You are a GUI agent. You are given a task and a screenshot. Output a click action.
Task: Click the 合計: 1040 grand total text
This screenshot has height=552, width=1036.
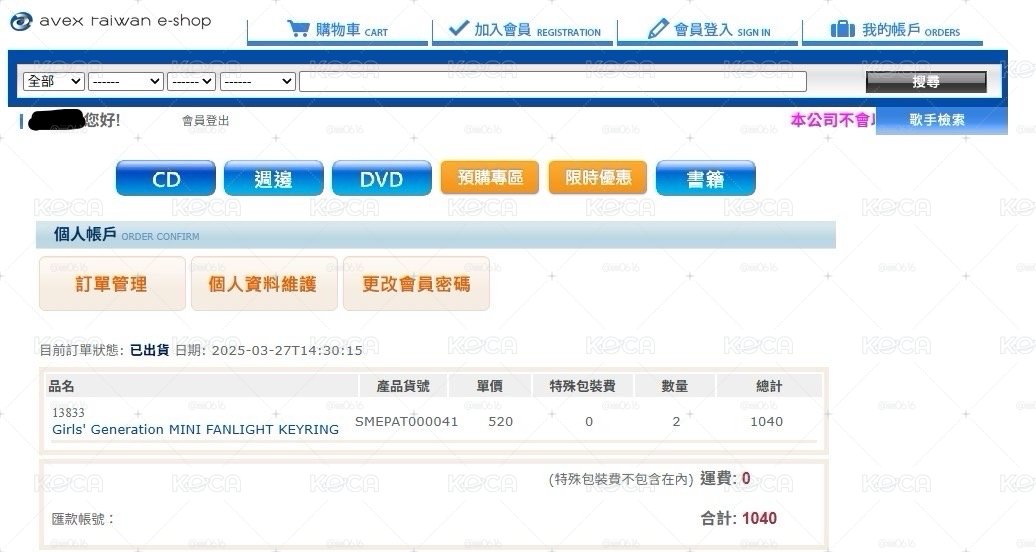click(x=739, y=518)
